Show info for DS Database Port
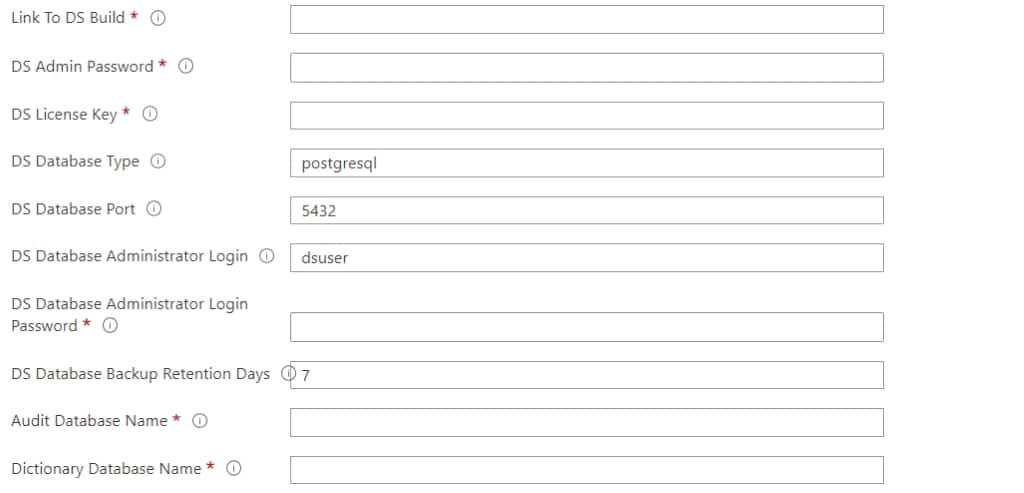The height and width of the screenshot is (493, 1024). (x=153, y=209)
